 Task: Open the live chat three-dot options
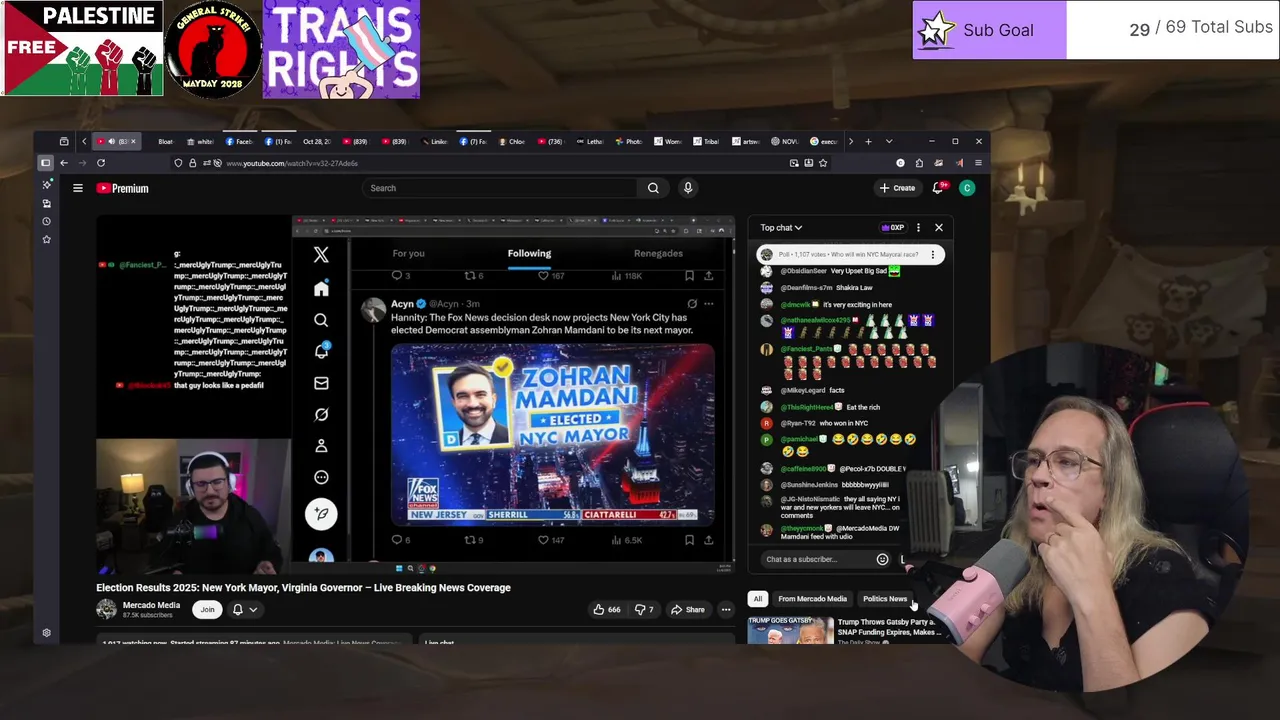(x=918, y=228)
